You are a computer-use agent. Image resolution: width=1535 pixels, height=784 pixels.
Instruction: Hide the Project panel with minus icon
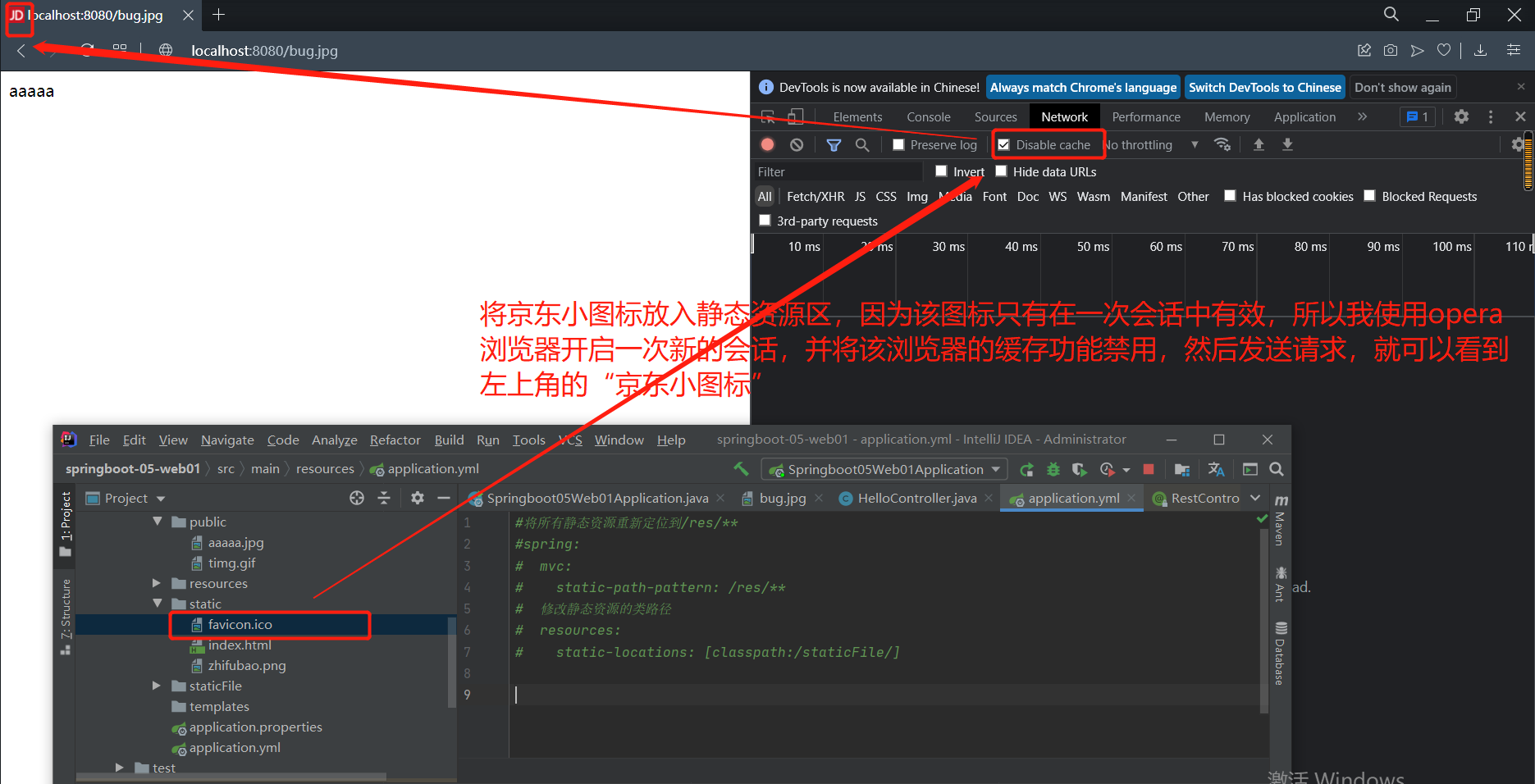tap(444, 498)
